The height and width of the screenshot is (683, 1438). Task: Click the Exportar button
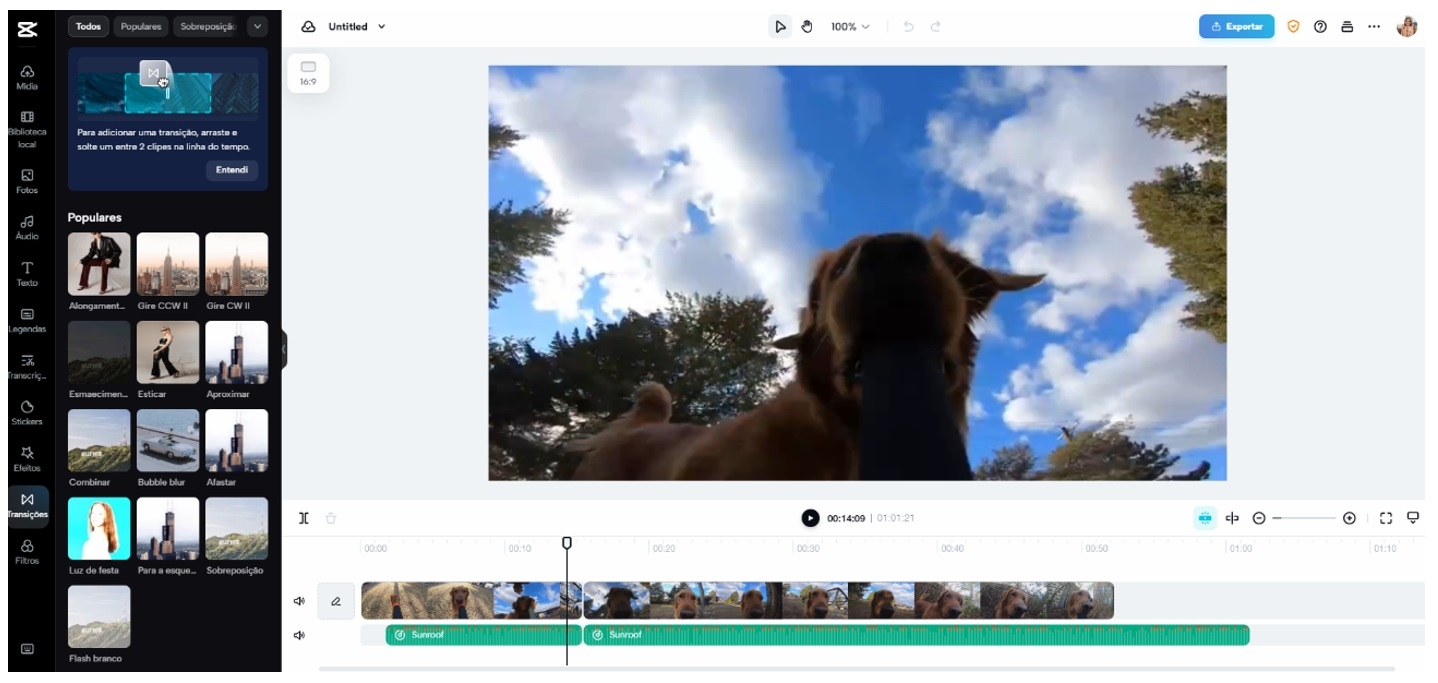pos(1236,27)
